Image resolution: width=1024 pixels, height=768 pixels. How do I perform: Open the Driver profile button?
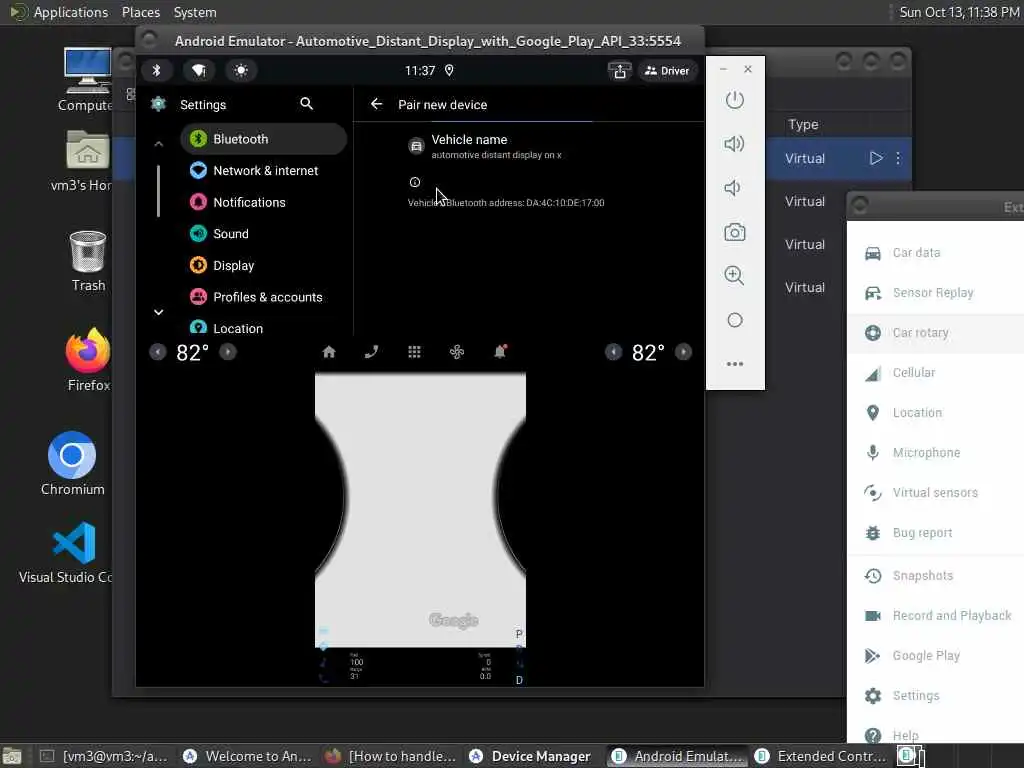pyautogui.click(x=667, y=71)
